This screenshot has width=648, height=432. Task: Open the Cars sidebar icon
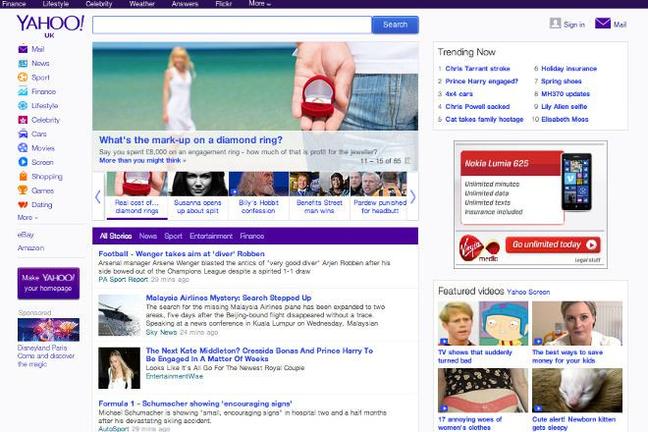click(x=23, y=134)
